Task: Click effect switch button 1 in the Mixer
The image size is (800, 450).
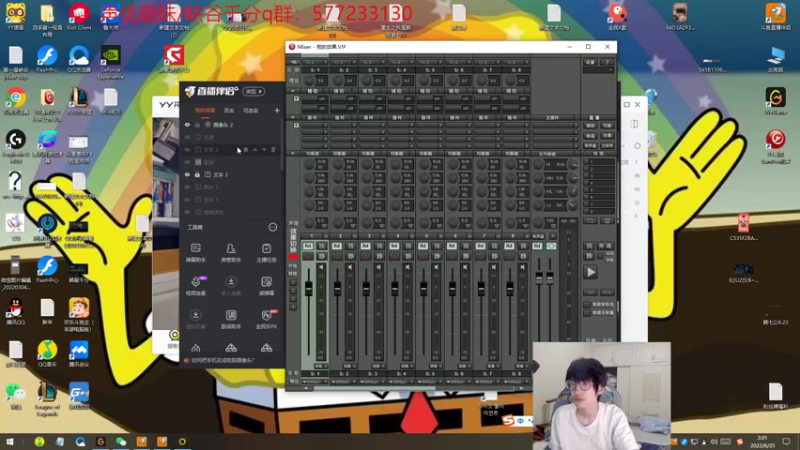Action: (293, 282)
